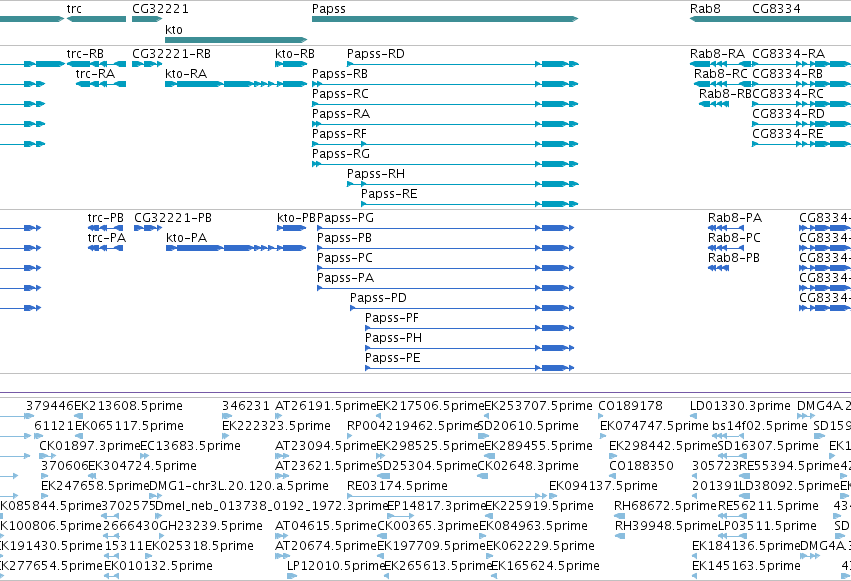The width and height of the screenshot is (851, 581).
Task: Select transcript label CG32221-RB
Action: point(172,54)
